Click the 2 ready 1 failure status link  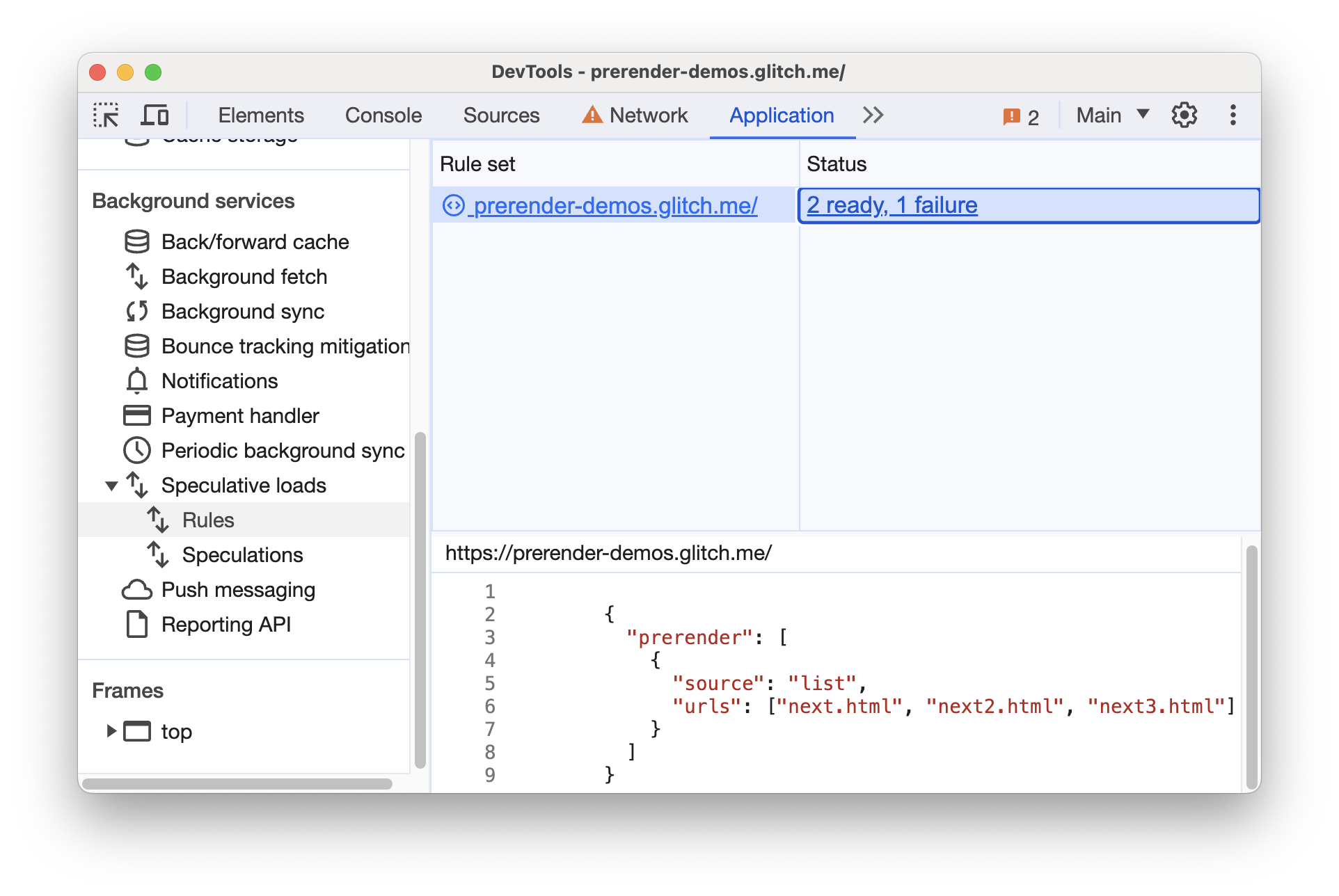(891, 205)
